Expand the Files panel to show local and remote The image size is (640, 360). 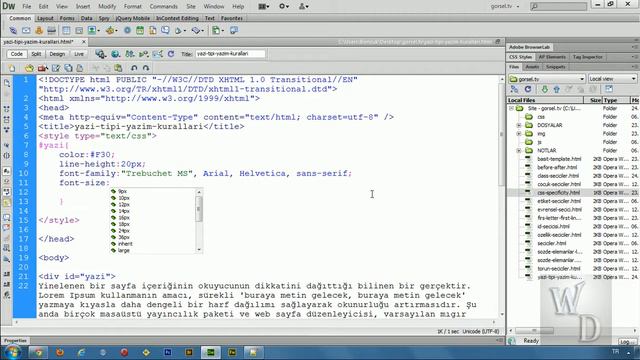pos(609,89)
